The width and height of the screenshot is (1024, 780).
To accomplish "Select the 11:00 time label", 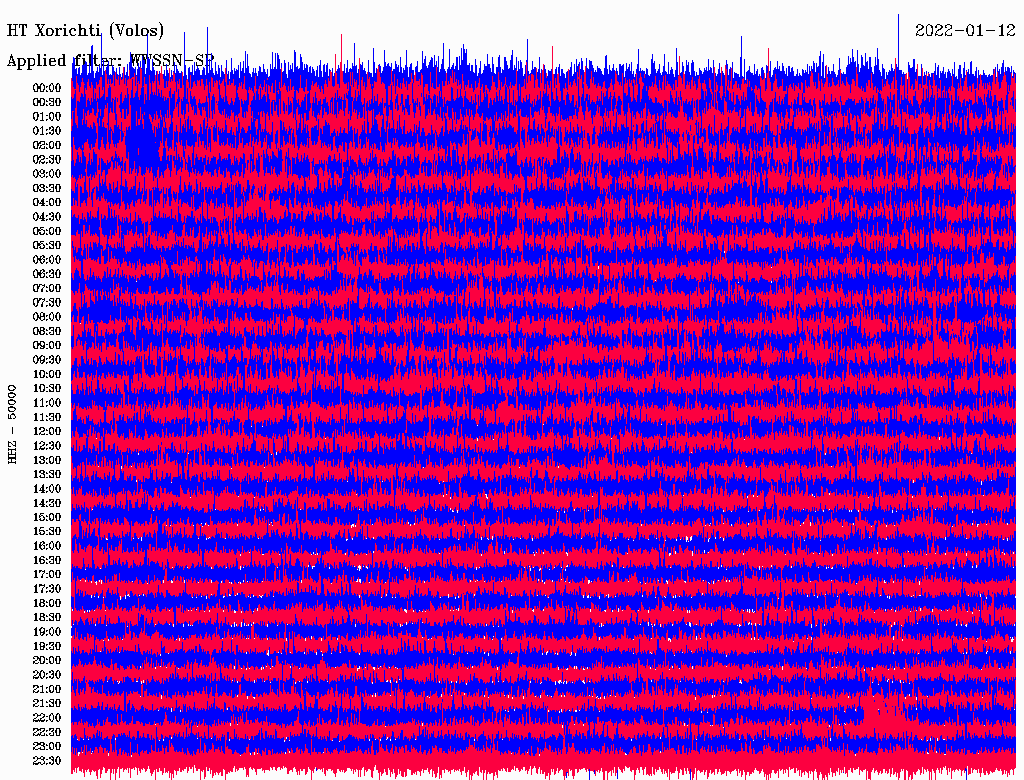I will click(47, 403).
